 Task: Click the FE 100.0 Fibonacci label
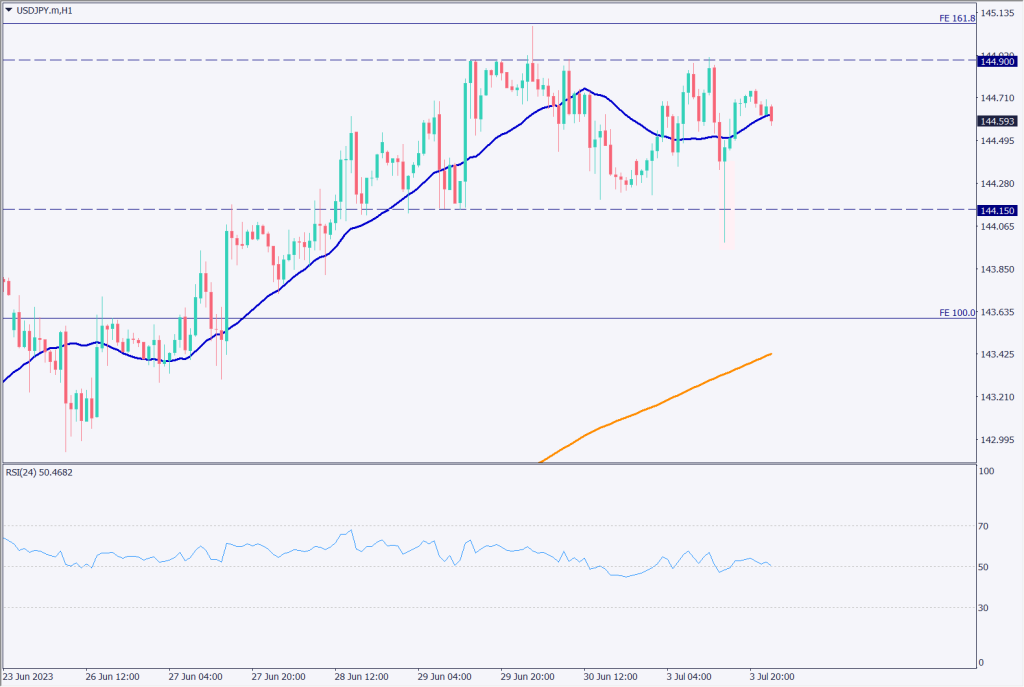tap(956, 313)
